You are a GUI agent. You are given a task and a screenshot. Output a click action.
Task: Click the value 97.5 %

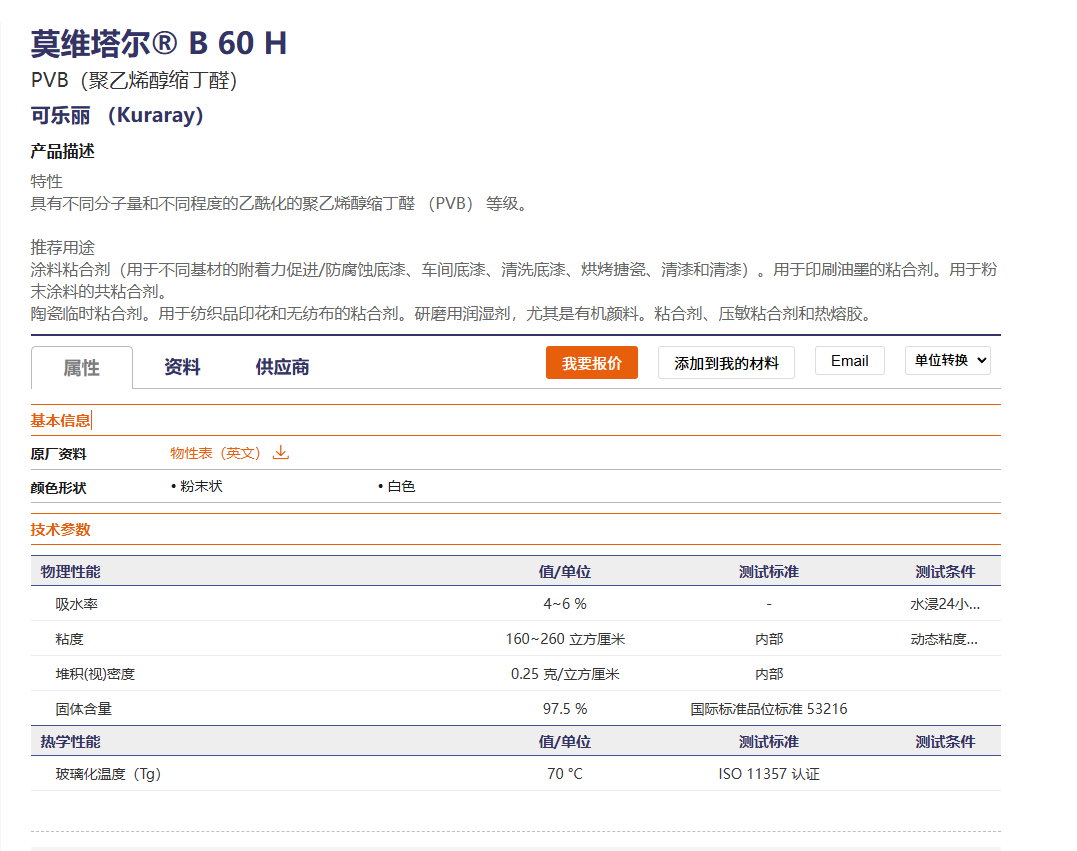565,709
